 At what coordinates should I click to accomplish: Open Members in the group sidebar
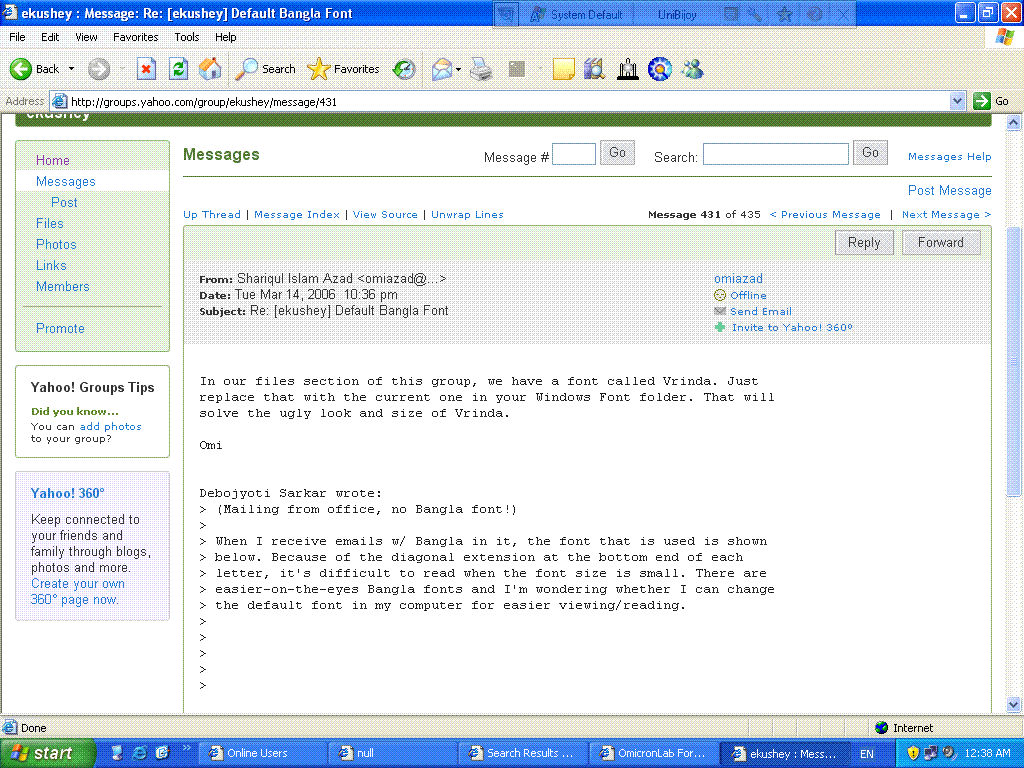coord(63,286)
